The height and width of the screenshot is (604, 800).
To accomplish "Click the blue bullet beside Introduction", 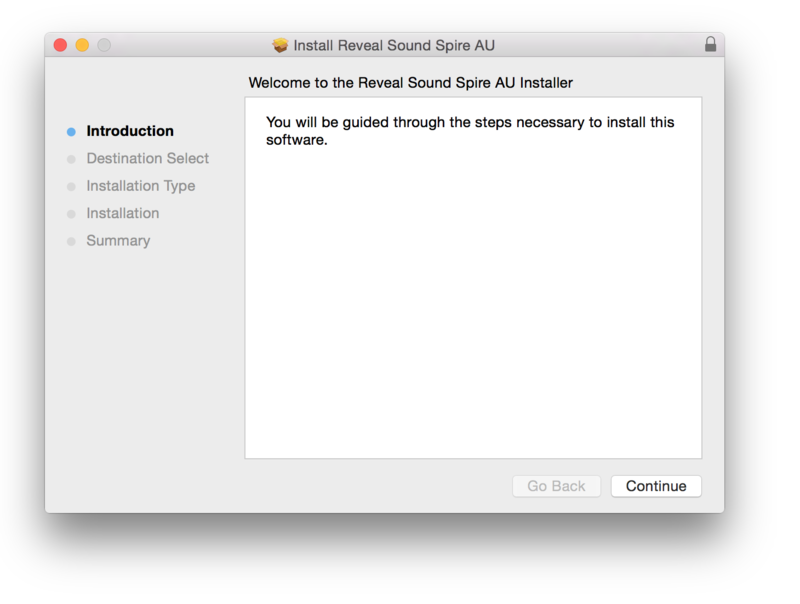I will click(x=71, y=132).
